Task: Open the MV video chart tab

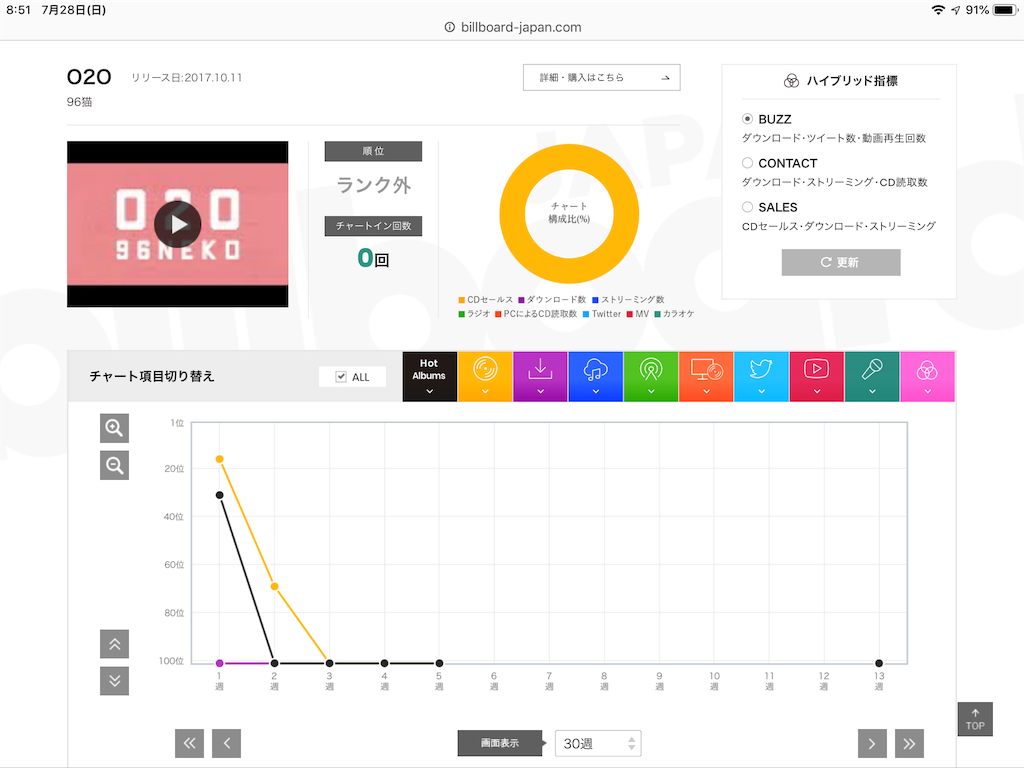Action: pyautogui.click(x=816, y=376)
